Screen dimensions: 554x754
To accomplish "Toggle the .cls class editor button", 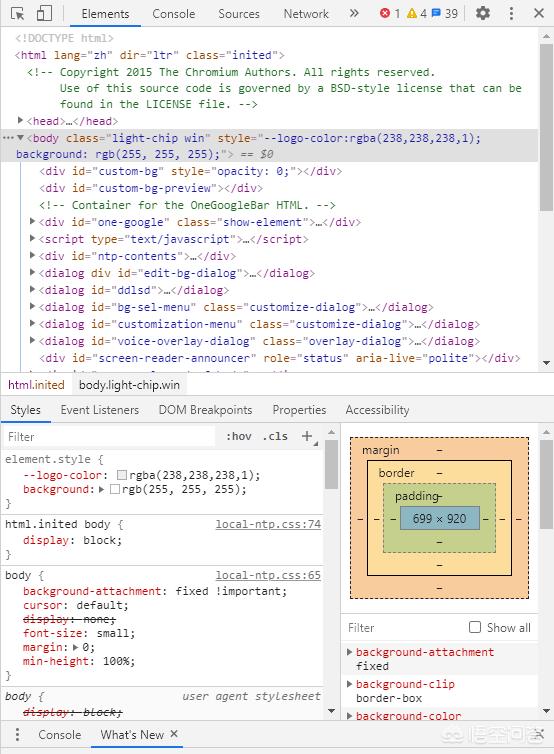I will coord(275,436).
